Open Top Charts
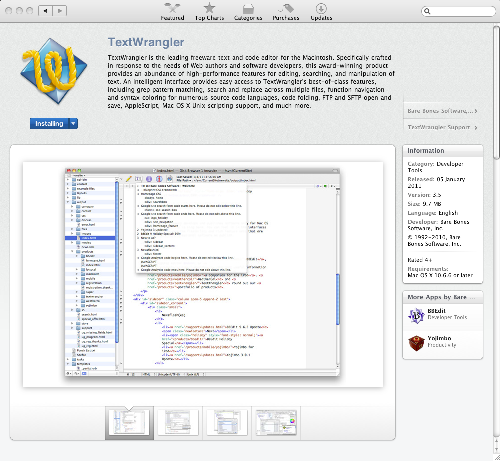Image resolution: width=500 pixels, height=461 pixels. (x=209, y=11)
